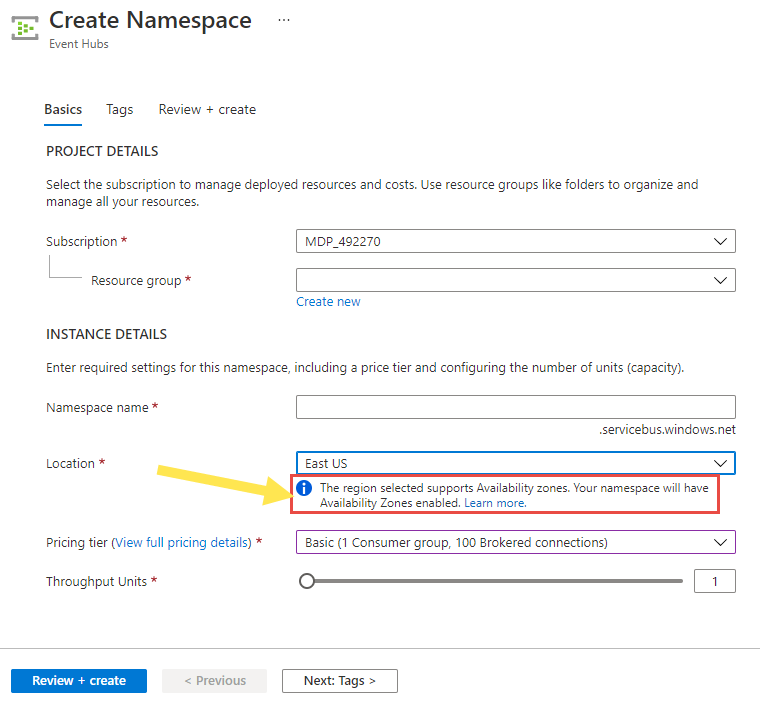
Task: Switch to the Basics tab
Action: pyautogui.click(x=63, y=110)
